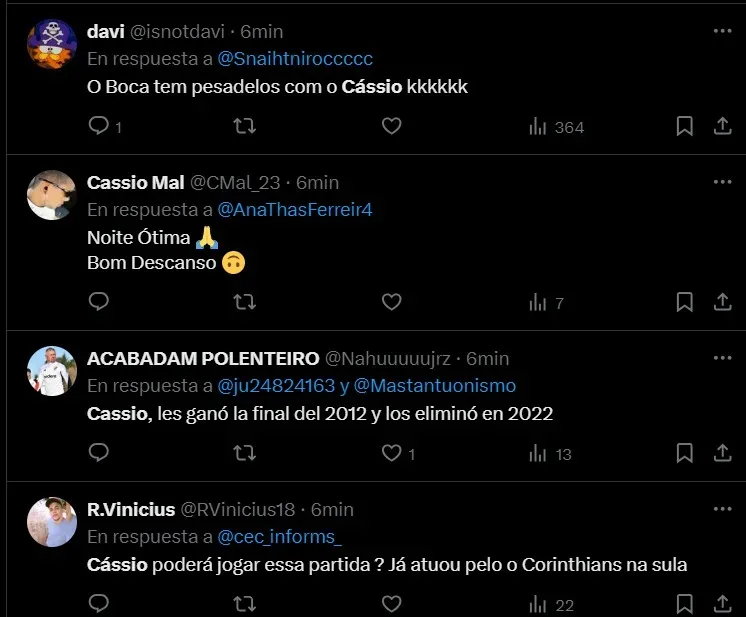
Task: Reply to Cassio Mal's tweet
Action: pos(98,302)
